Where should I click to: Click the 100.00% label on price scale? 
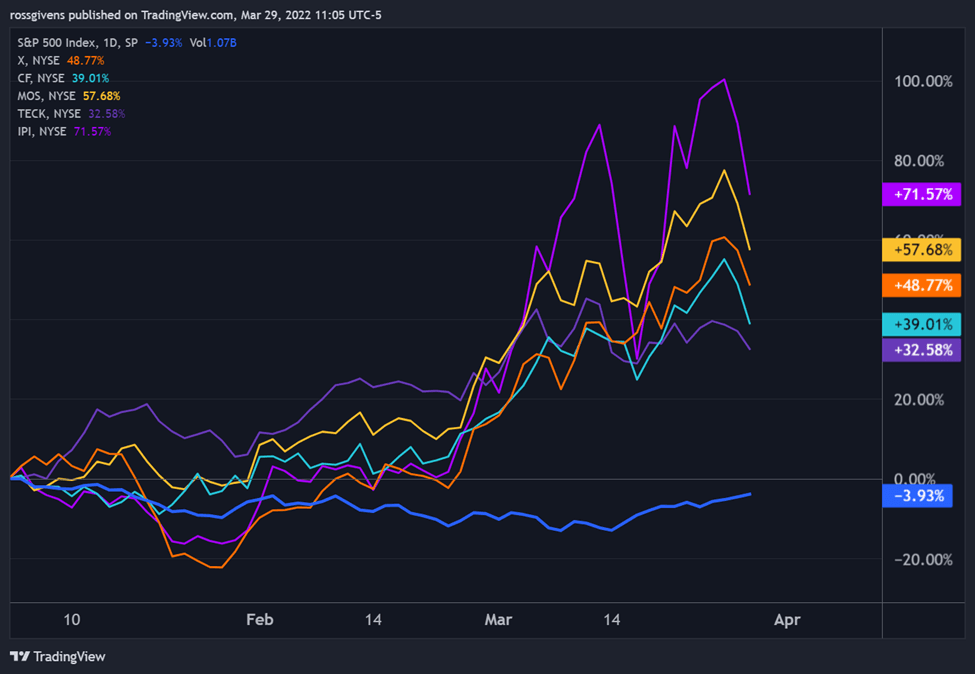tap(923, 81)
